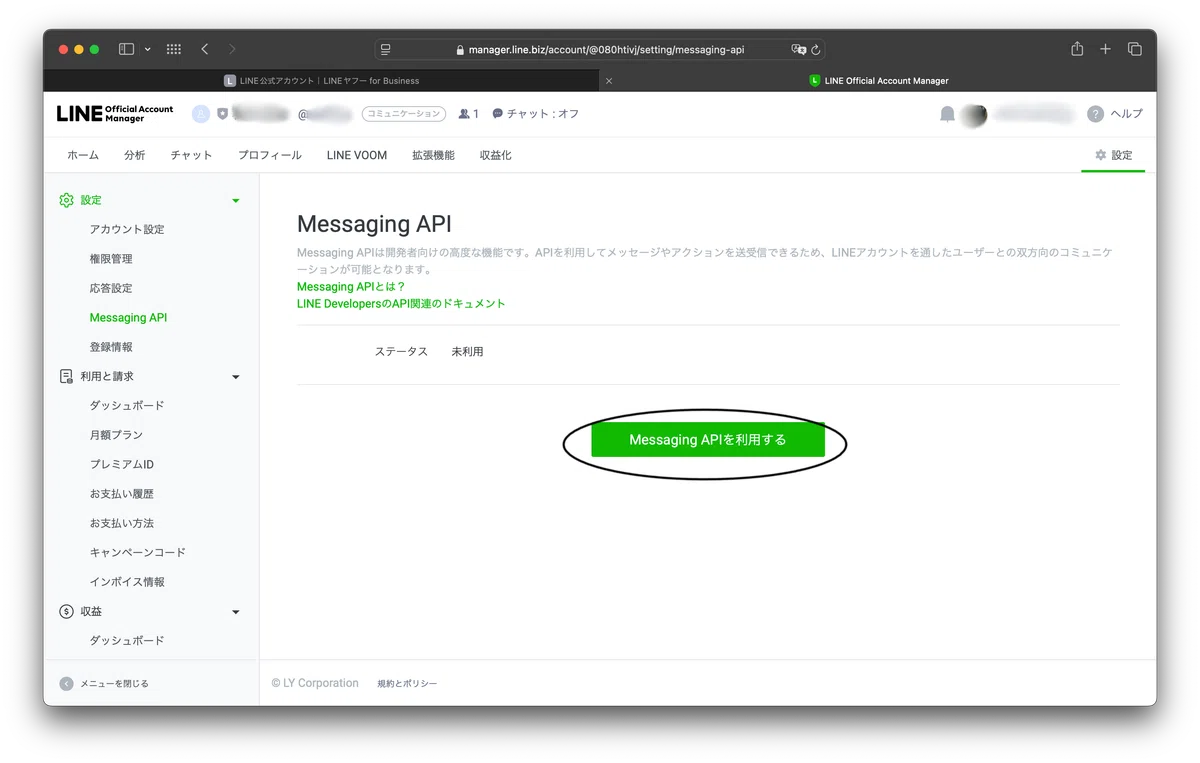Select お支払い方法 in the sidebar
Screen dimensions: 1200x763
pos(122,523)
